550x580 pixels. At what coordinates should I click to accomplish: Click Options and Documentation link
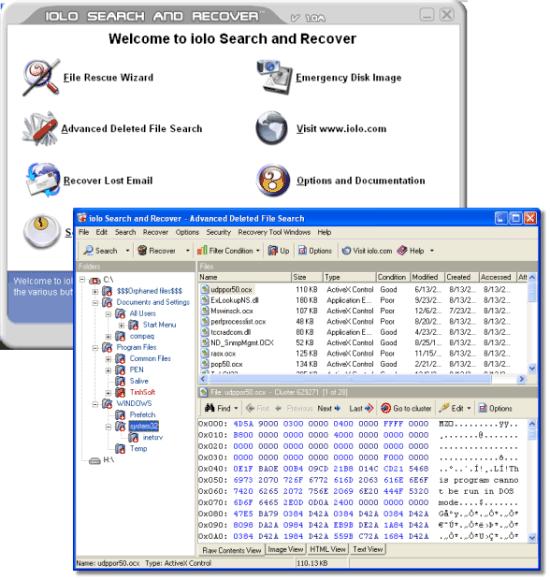[361, 181]
